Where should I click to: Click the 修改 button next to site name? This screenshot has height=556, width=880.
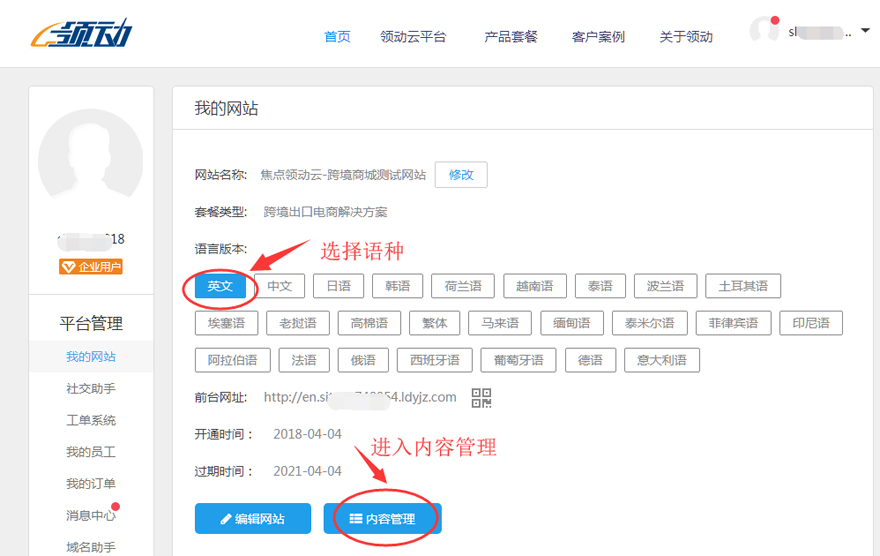(461, 175)
